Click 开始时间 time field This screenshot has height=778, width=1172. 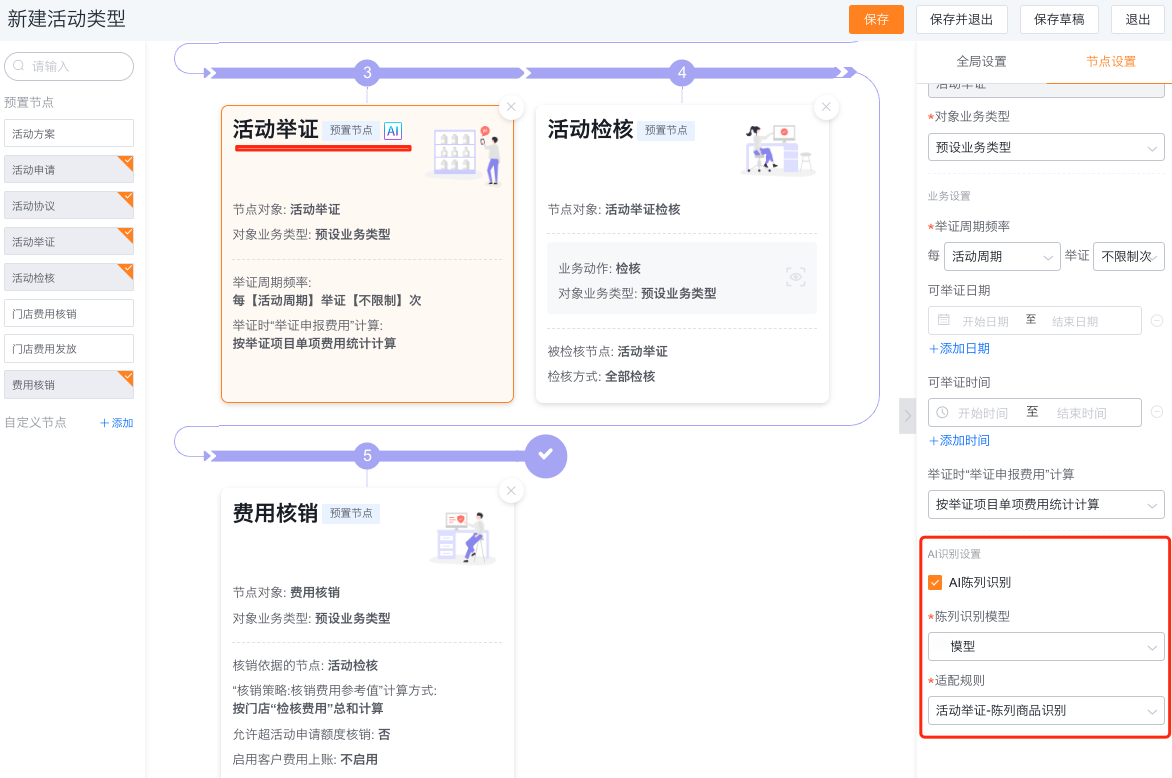(x=983, y=413)
